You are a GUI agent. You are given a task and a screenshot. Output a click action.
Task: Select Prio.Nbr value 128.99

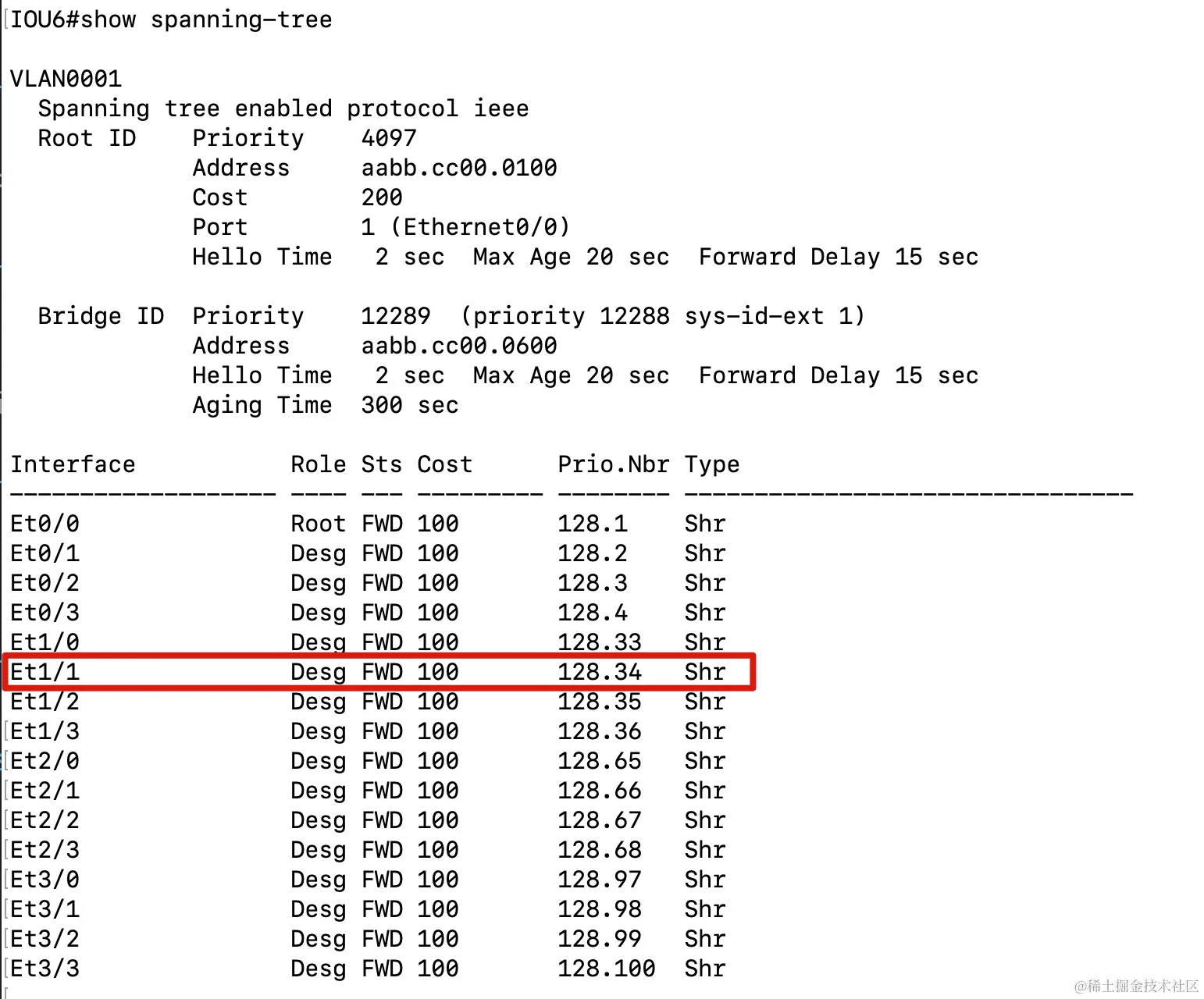pos(600,939)
